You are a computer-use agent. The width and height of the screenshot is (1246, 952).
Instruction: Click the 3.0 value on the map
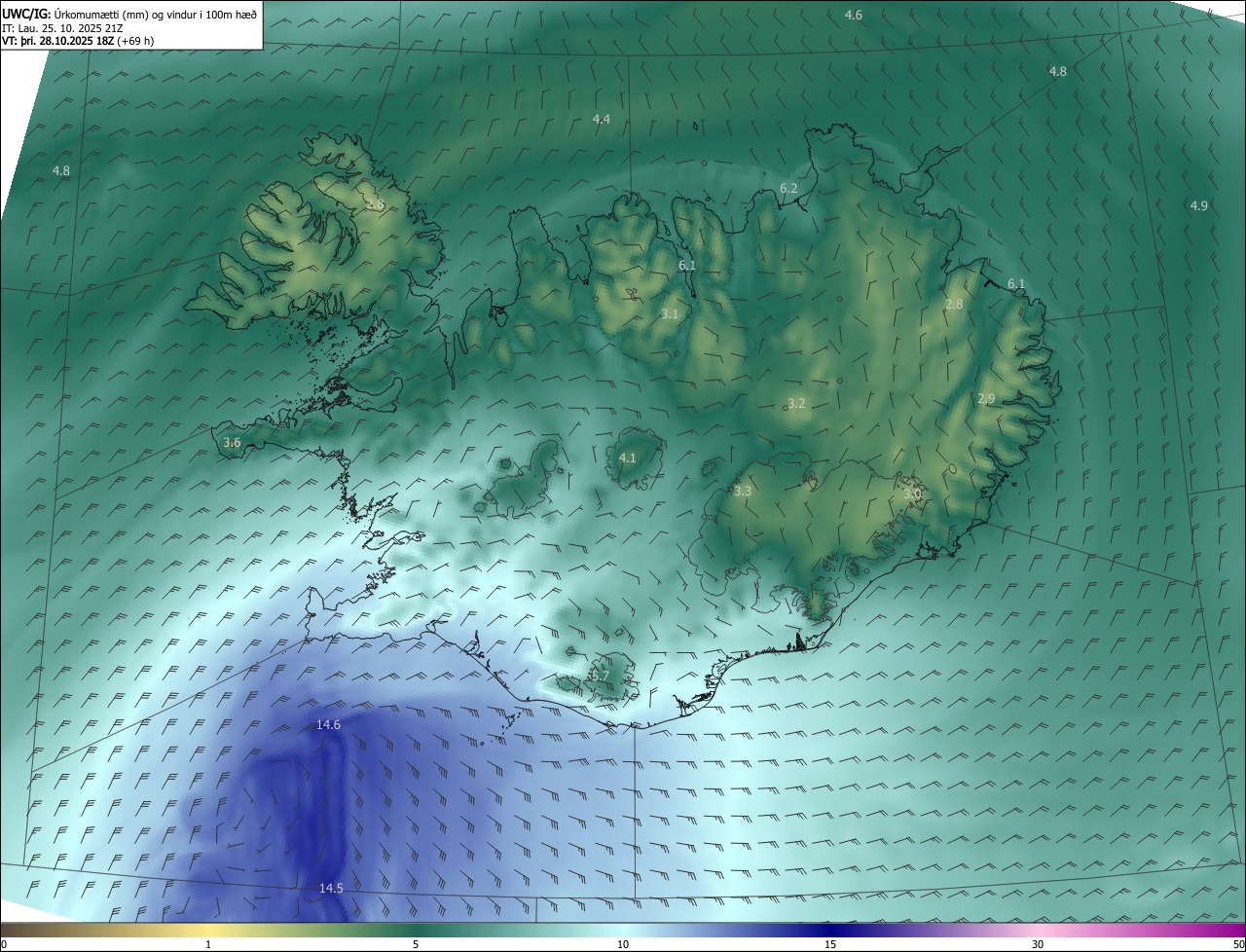click(912, 494)
